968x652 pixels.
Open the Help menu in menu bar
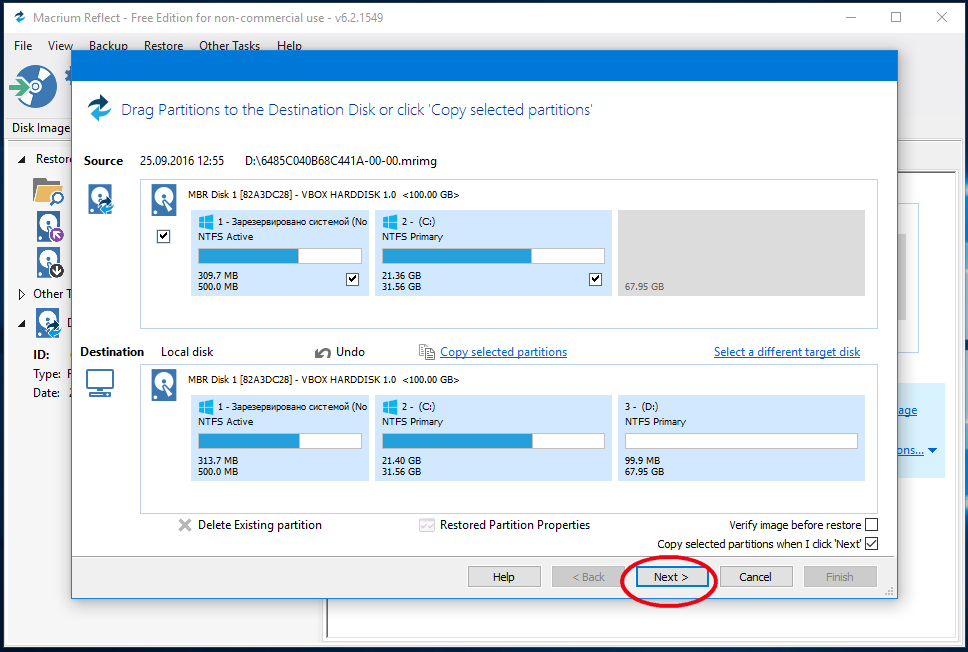(289, 46)
